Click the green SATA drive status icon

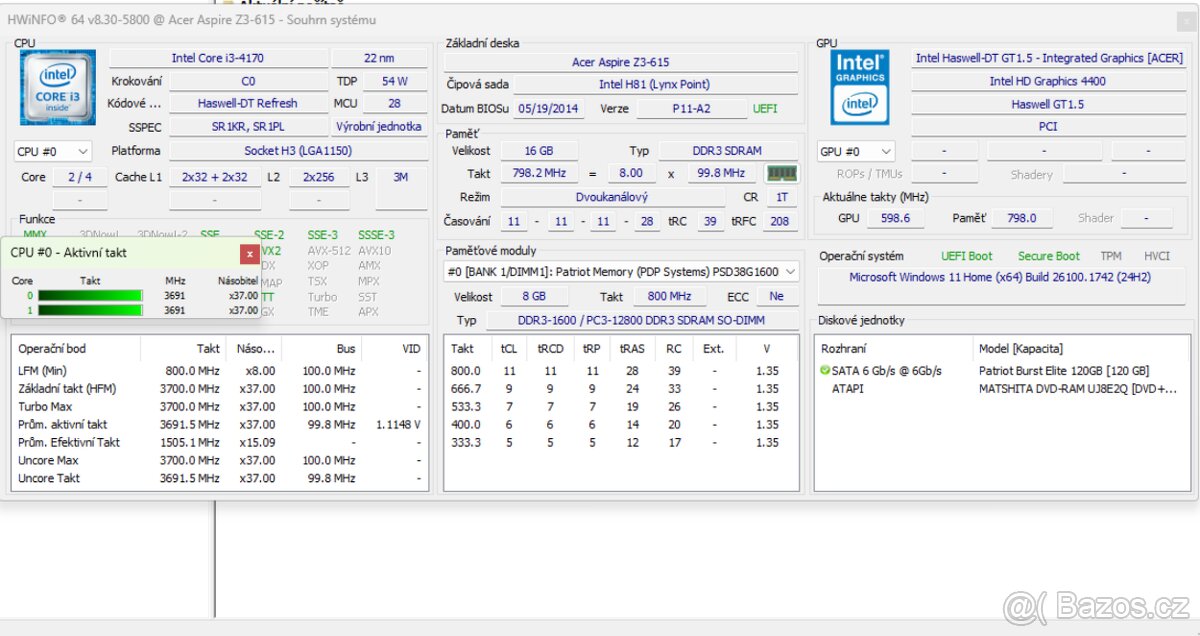[825, 371]
